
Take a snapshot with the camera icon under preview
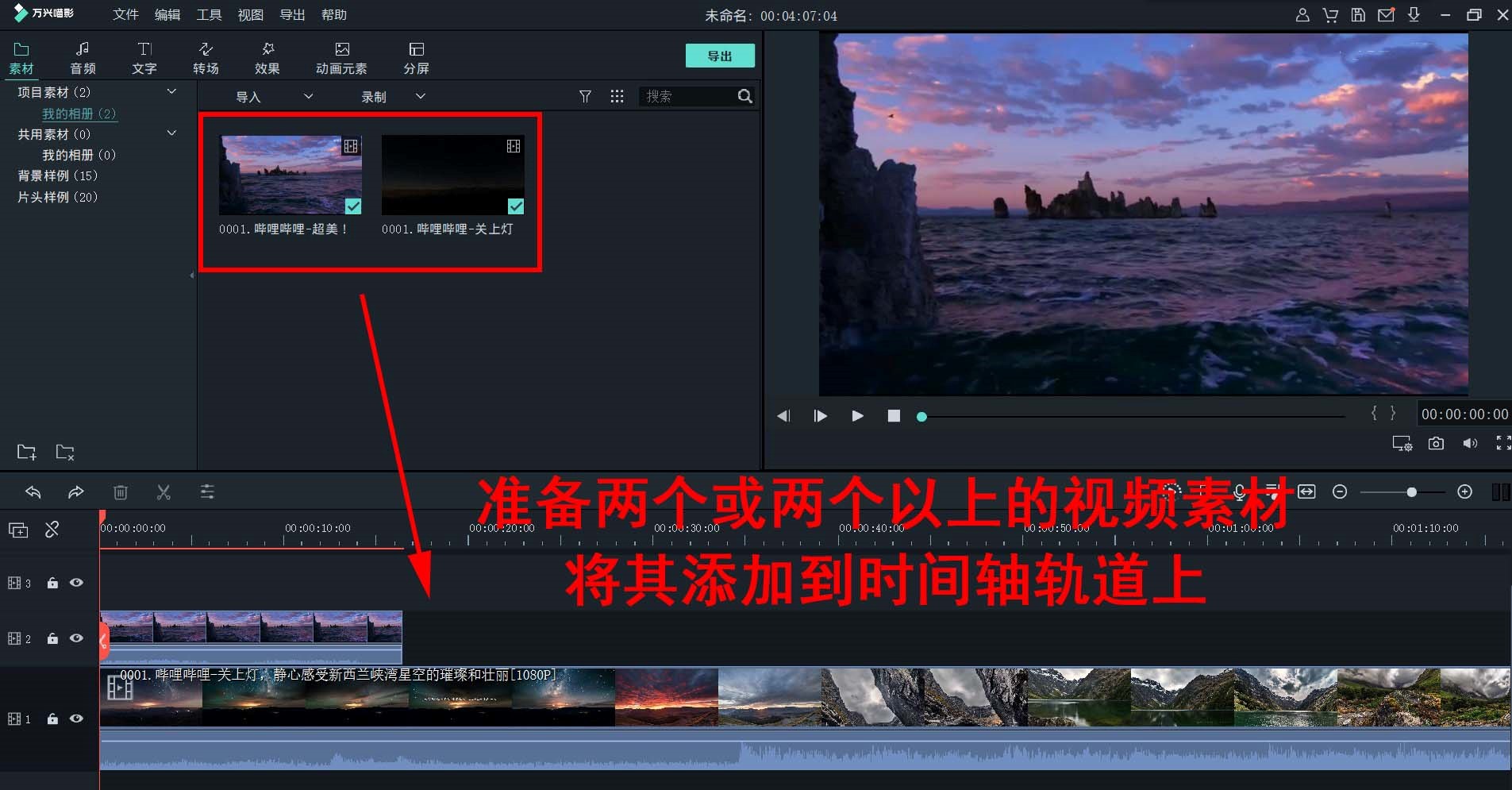pos(1436,444)
